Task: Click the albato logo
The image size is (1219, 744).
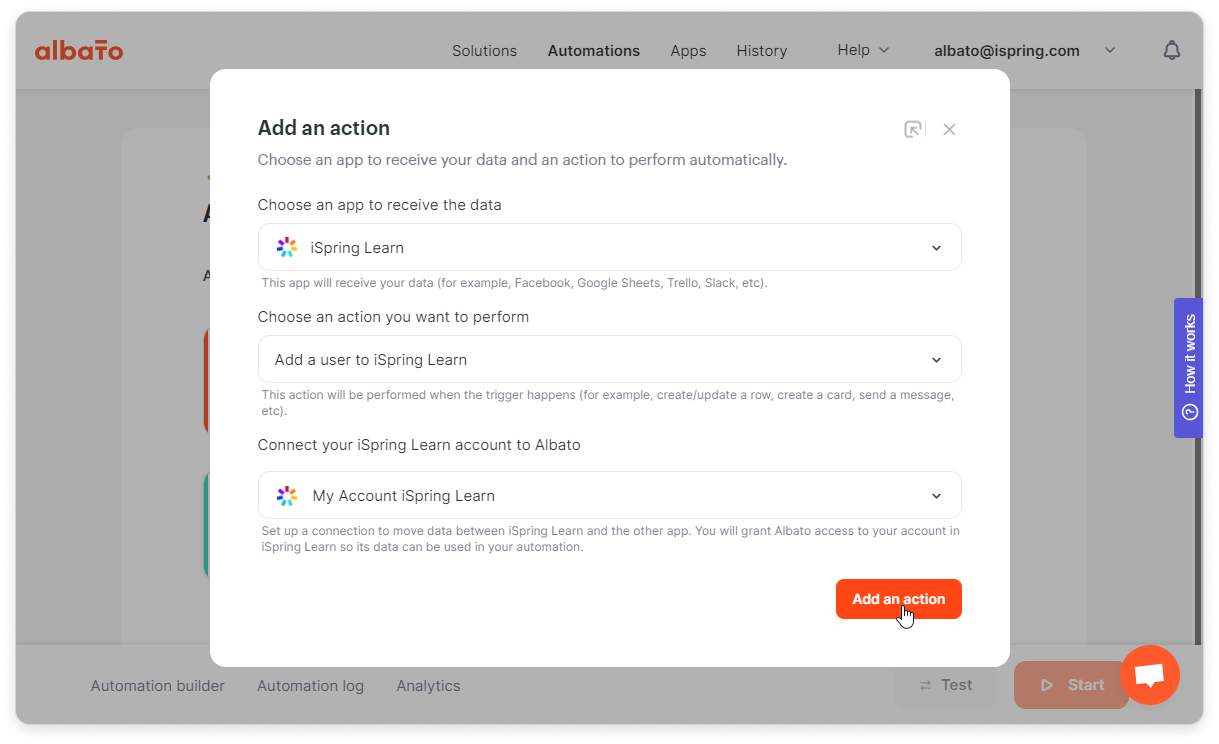Action: tap(79, 50)
